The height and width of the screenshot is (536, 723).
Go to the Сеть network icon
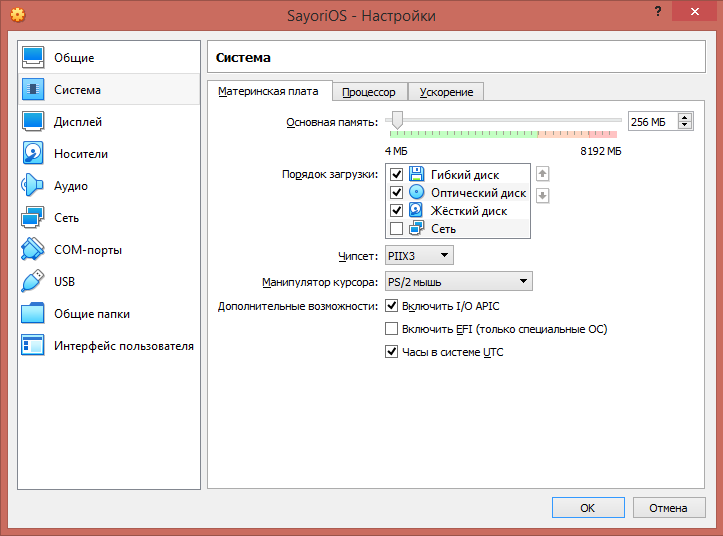(x=34, y=218)
